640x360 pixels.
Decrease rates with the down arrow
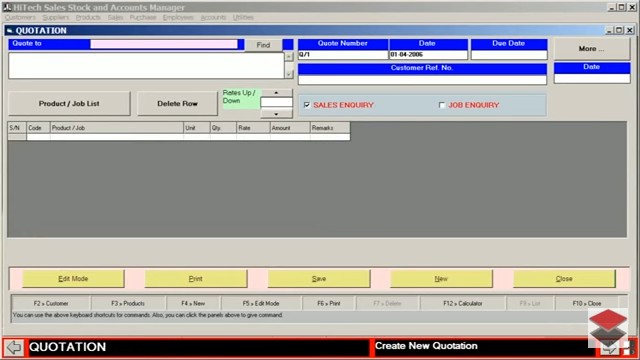(x=276, y=114)
